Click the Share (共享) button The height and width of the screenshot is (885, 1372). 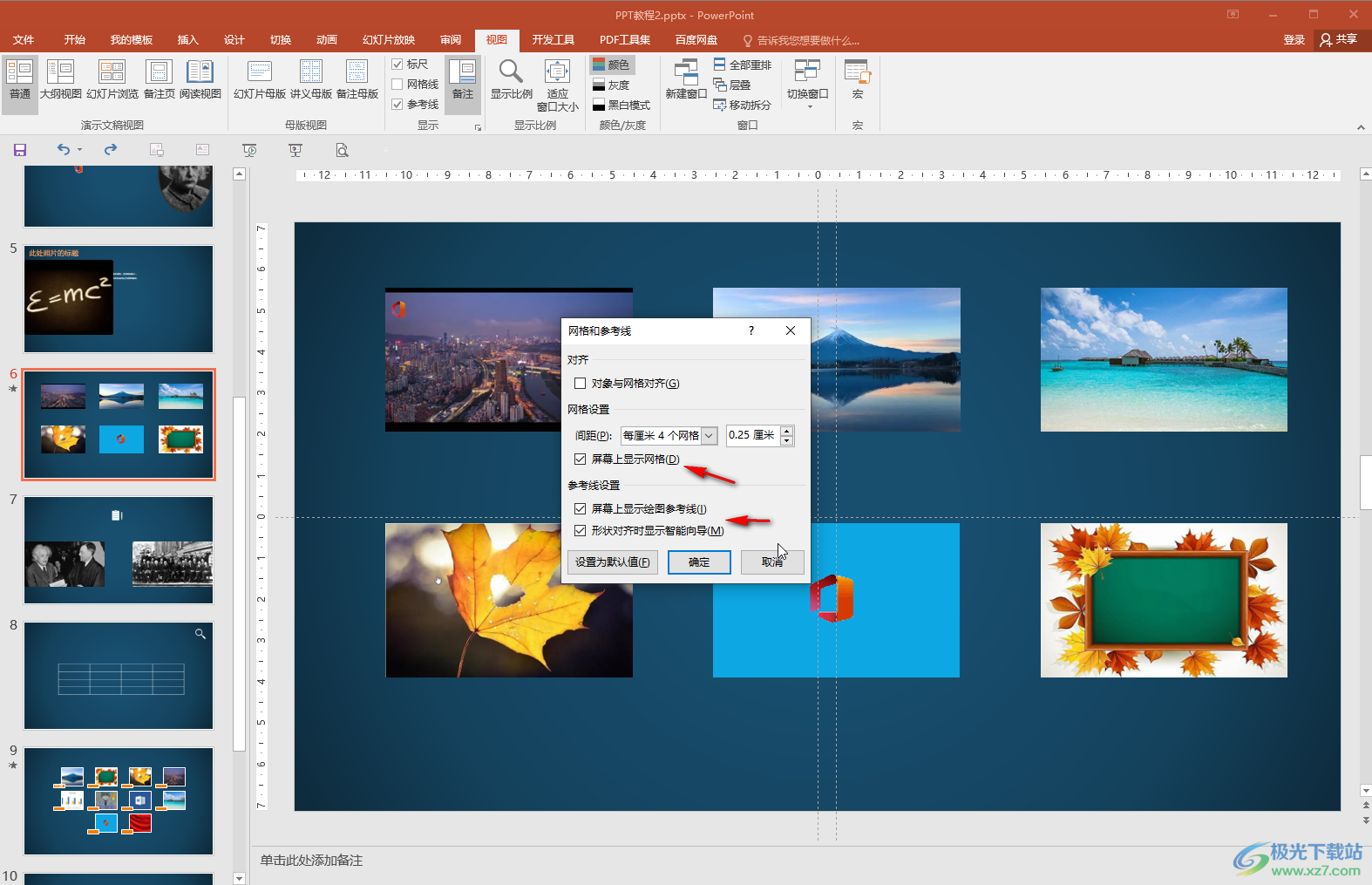[1340, 39]
